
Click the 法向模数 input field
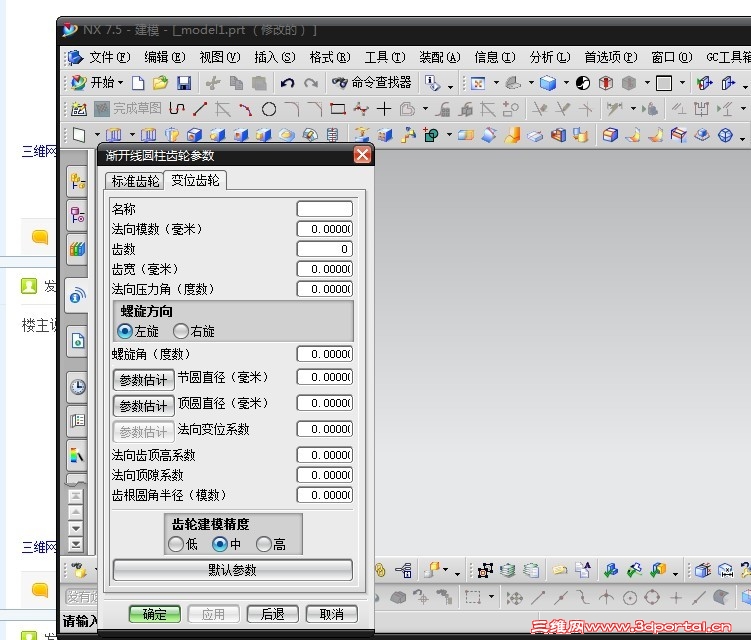pos(325,229)
